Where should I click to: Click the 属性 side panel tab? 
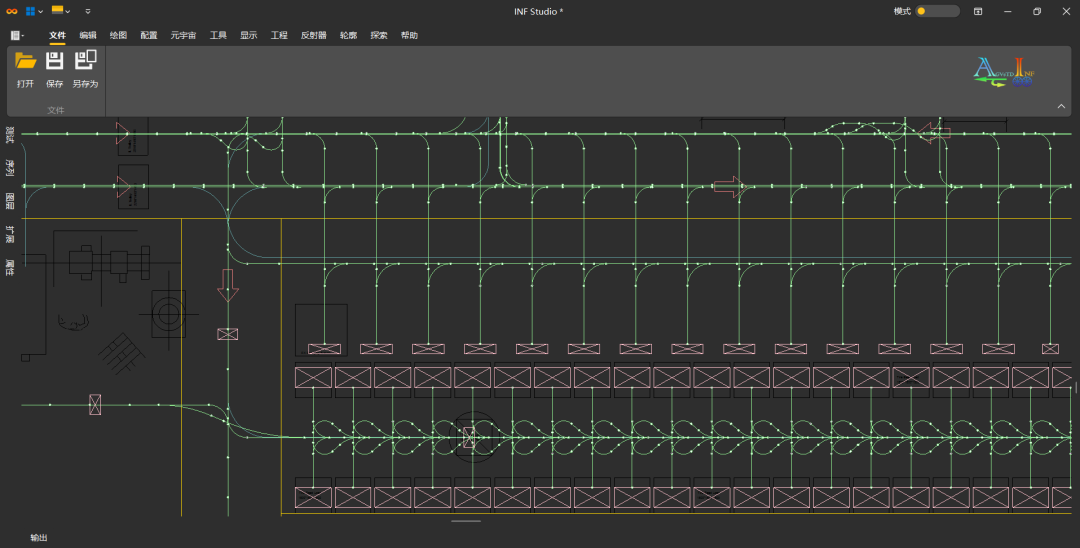tap(10, 267)
